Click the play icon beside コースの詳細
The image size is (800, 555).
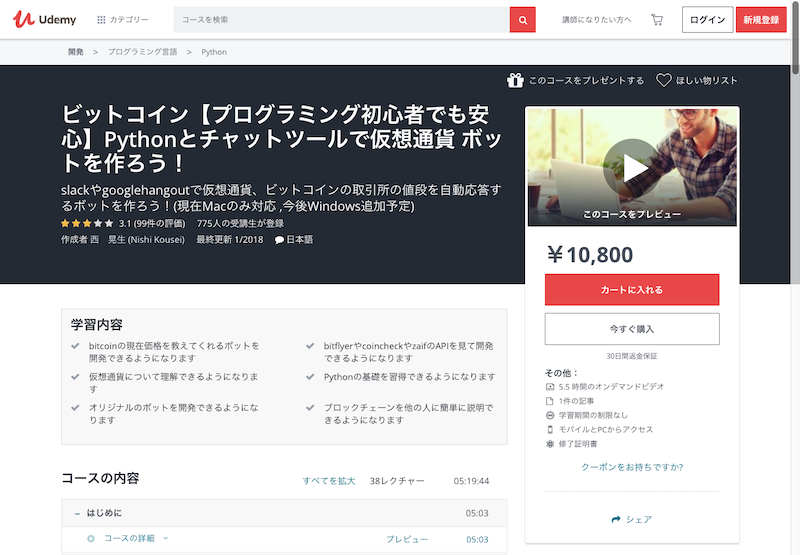tap(91, 539)
